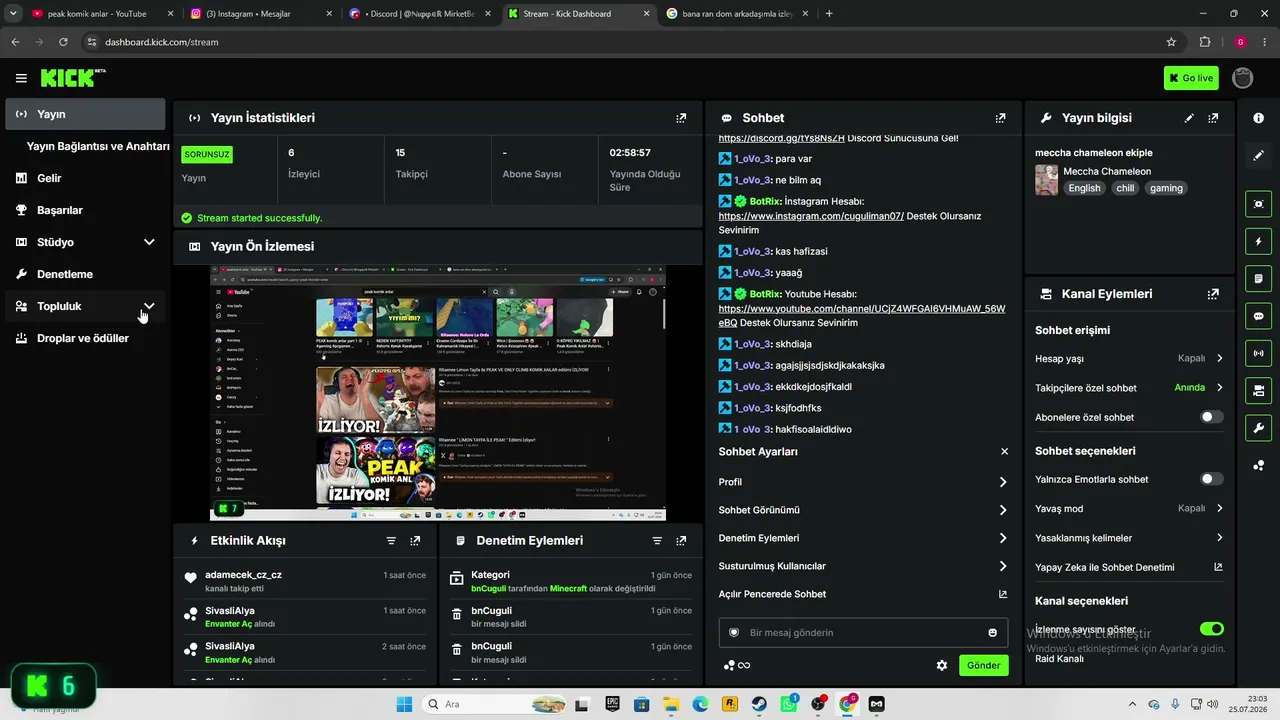
Task: Pop out the Yayın bilgisi panel
Action: (x=1213, y=118)
